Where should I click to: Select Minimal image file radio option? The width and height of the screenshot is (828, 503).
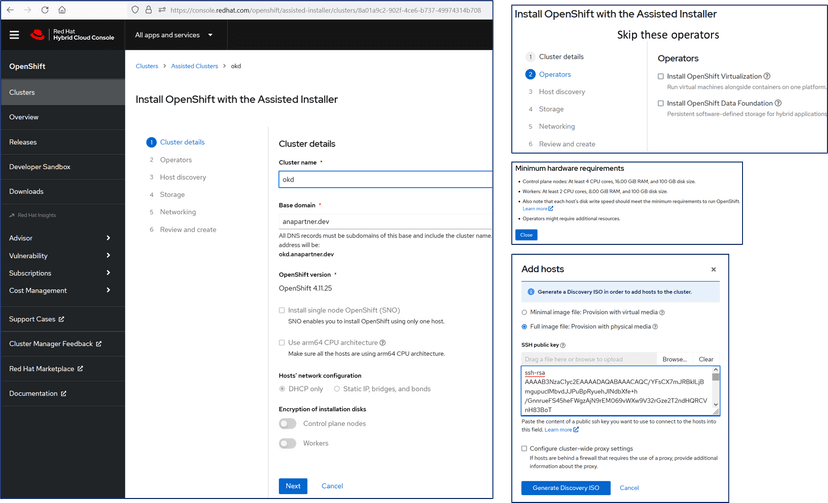(x=526, y=312)
